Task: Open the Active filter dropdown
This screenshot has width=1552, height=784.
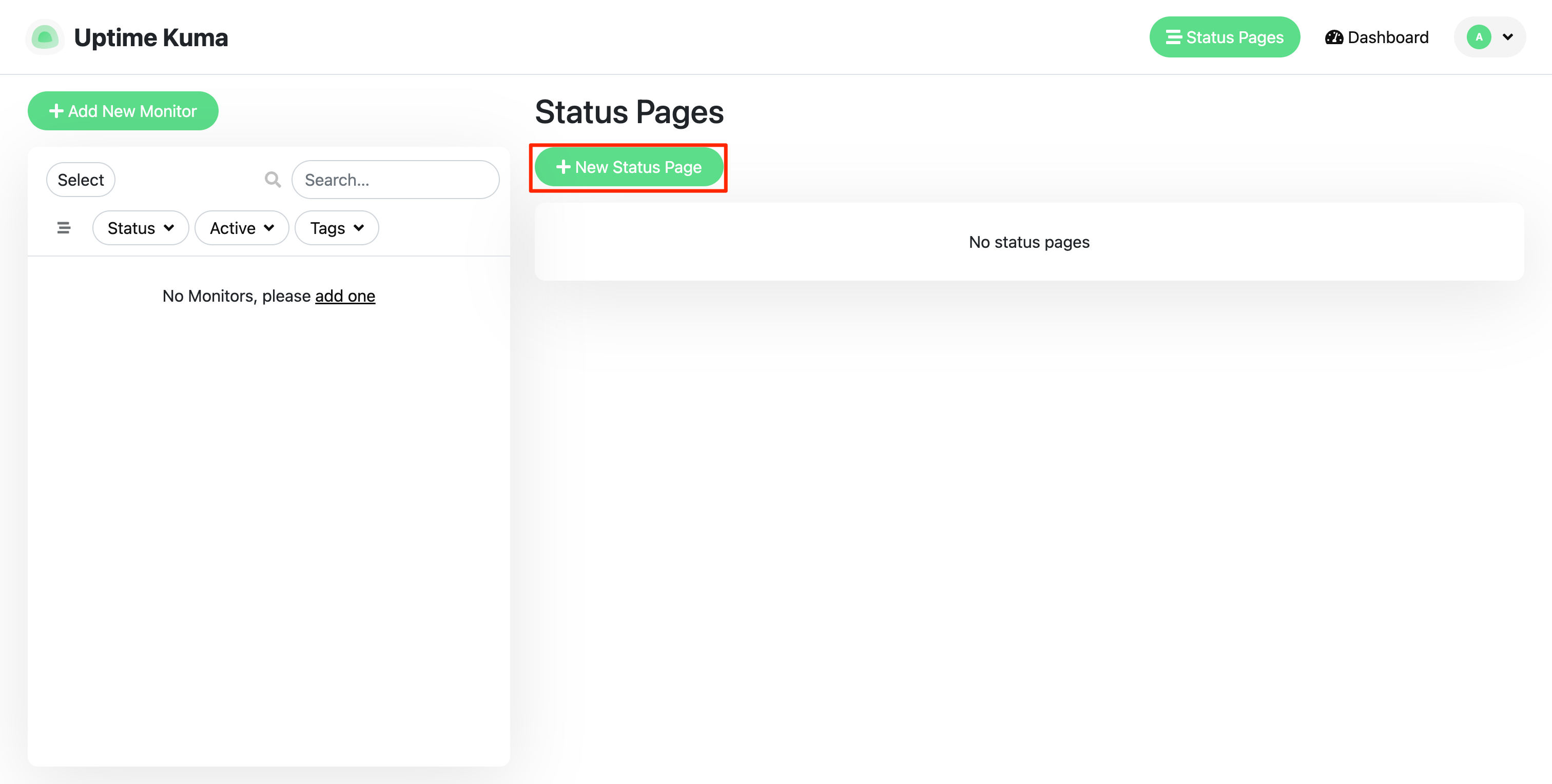Action: point(241,228)
